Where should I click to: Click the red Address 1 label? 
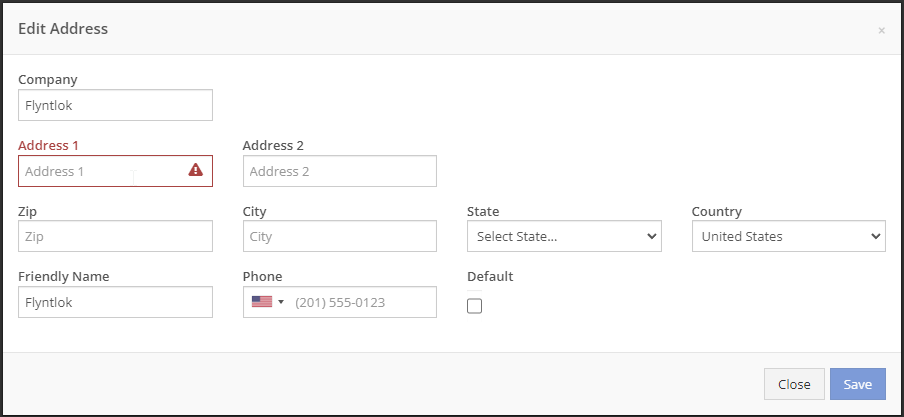click(48, 145)
